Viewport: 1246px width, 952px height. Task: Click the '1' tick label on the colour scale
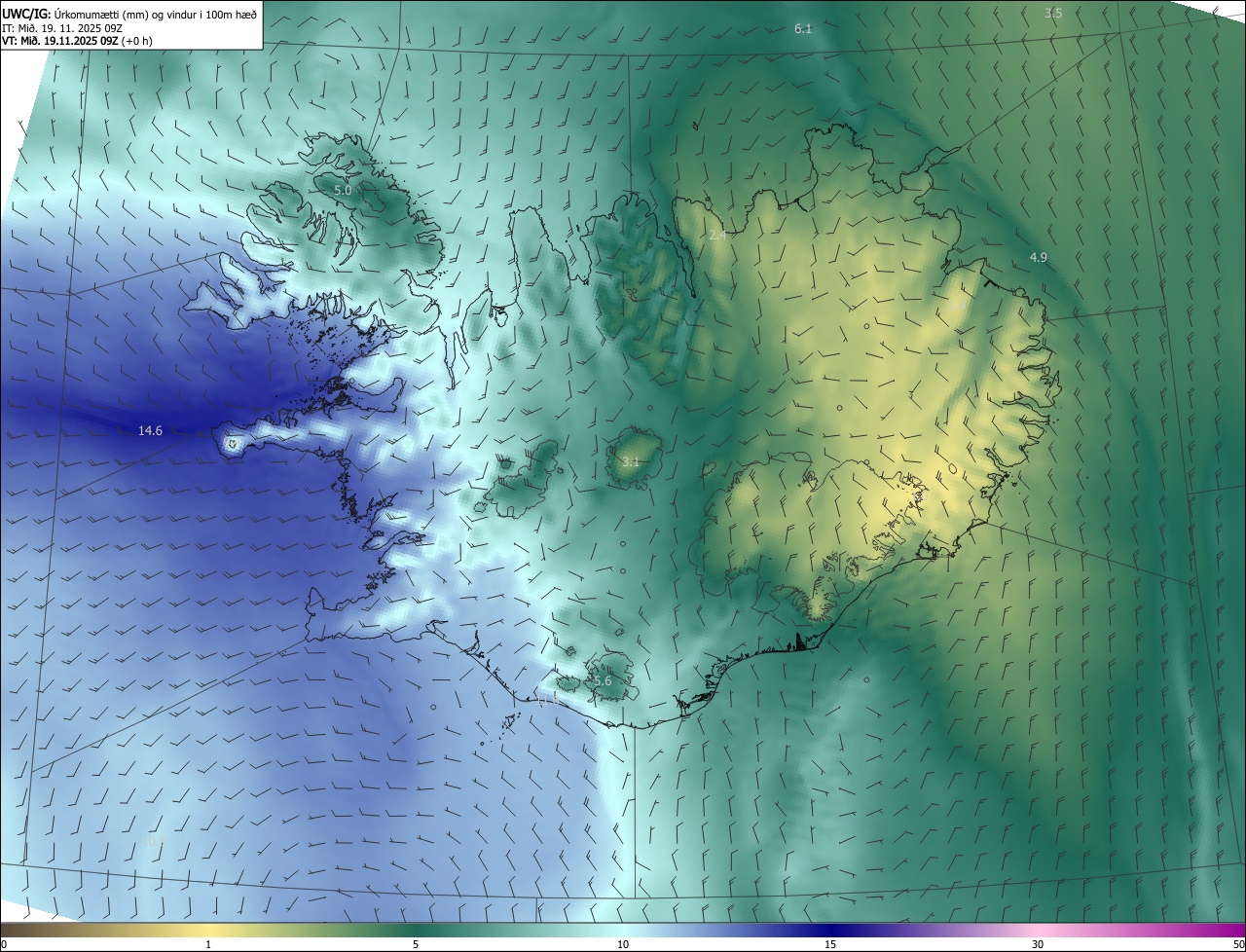(x=208, y=945)
